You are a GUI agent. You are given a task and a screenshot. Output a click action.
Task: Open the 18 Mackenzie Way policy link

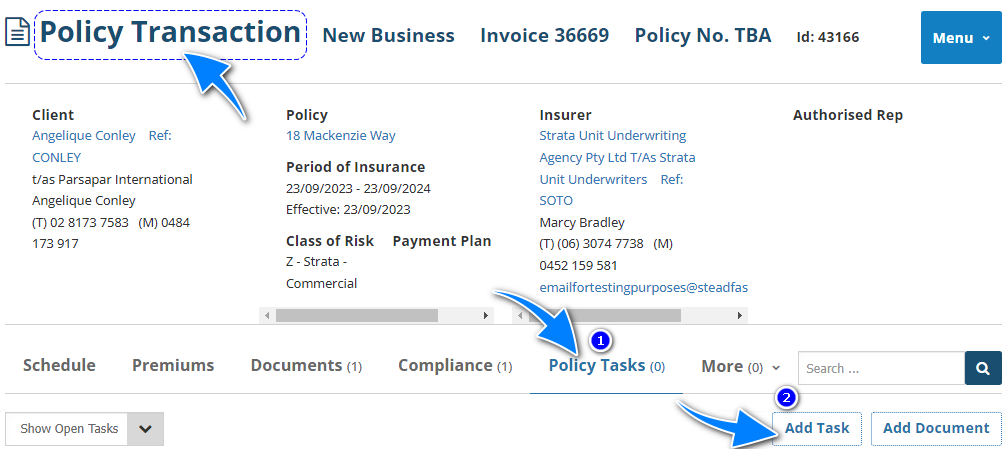[340, 135]
